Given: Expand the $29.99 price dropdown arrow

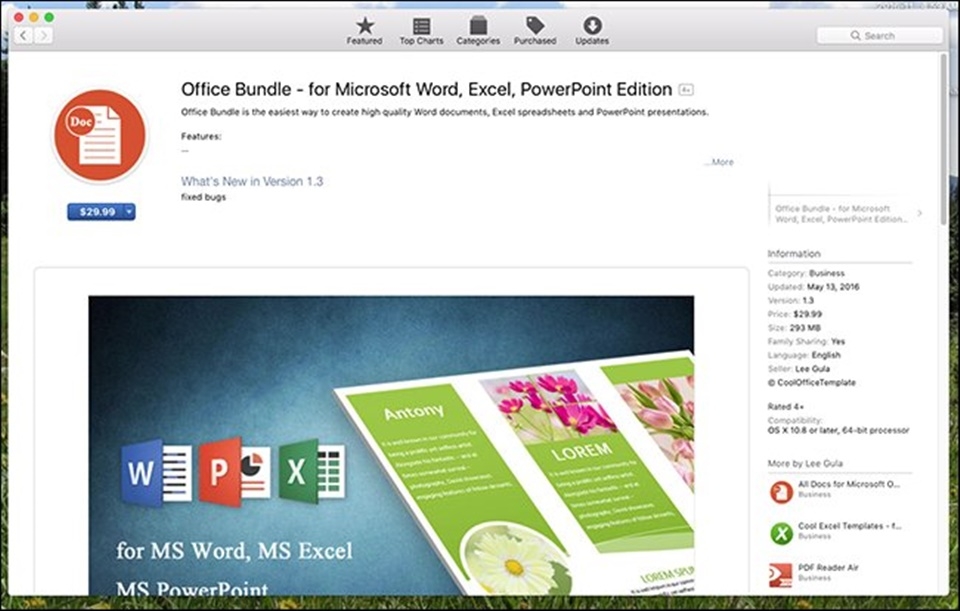Looking at the screenshot, I should [x=127, y=211].
